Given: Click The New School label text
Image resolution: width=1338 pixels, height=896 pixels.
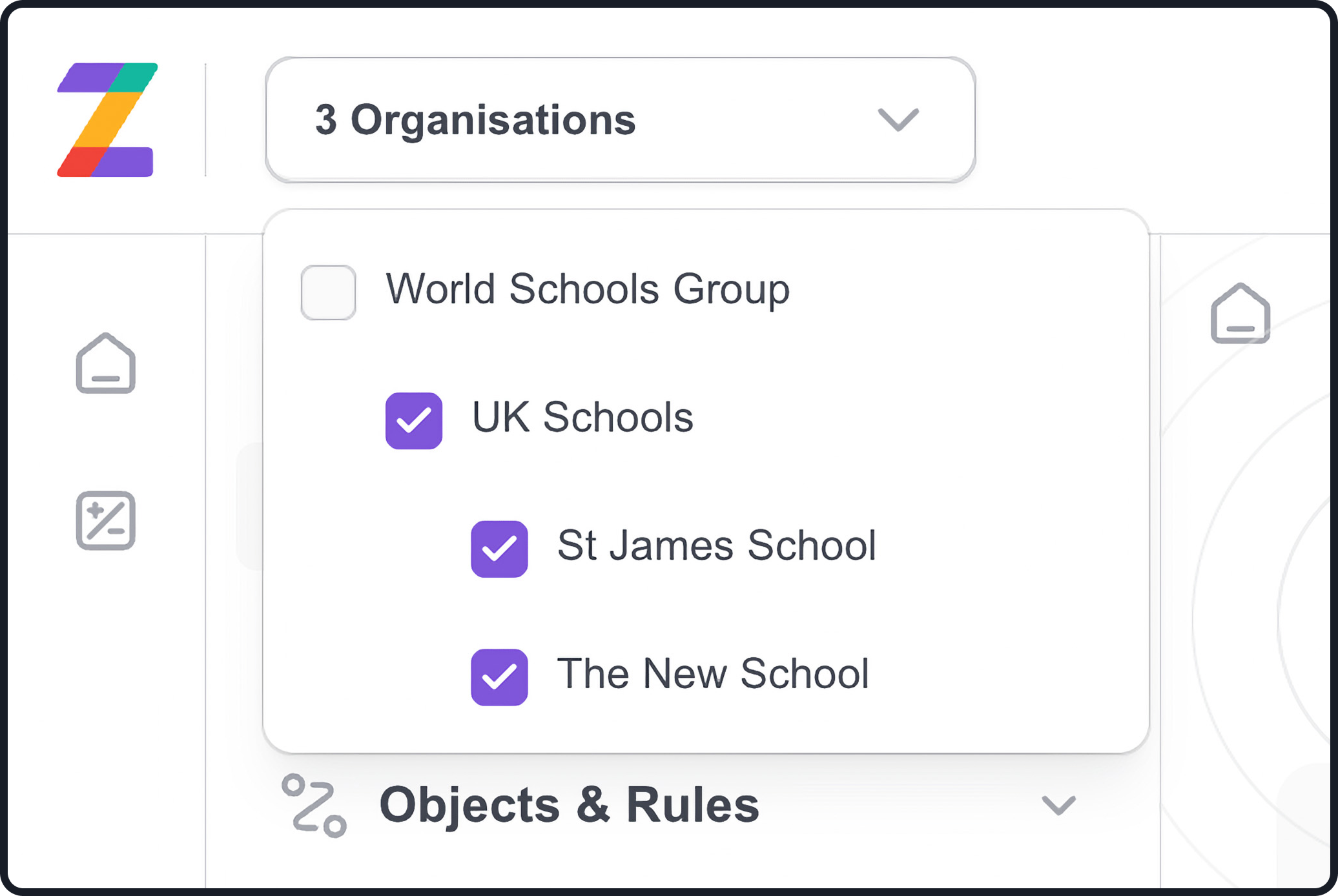Looking at the screenshot, I should (712, 673).
